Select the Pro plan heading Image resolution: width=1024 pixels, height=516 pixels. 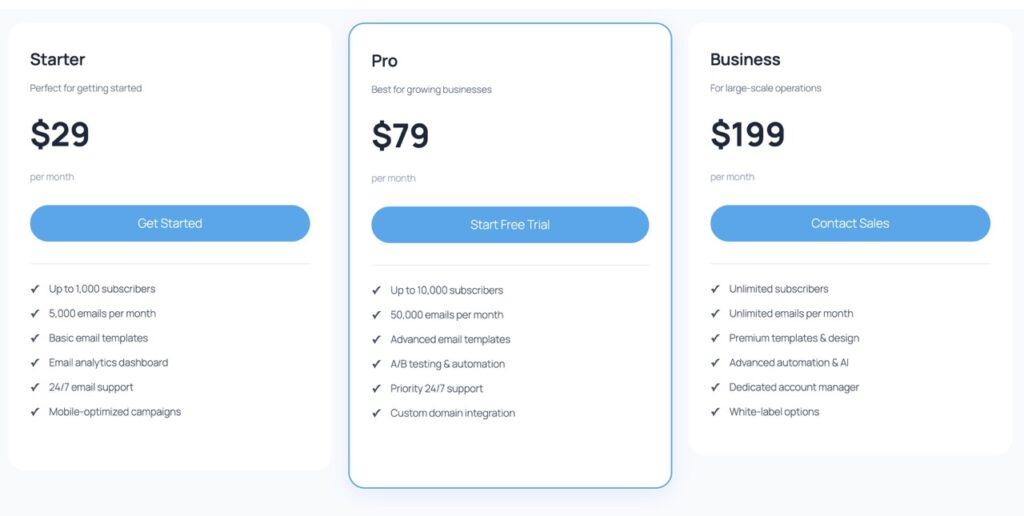click(x=384, y=61)
